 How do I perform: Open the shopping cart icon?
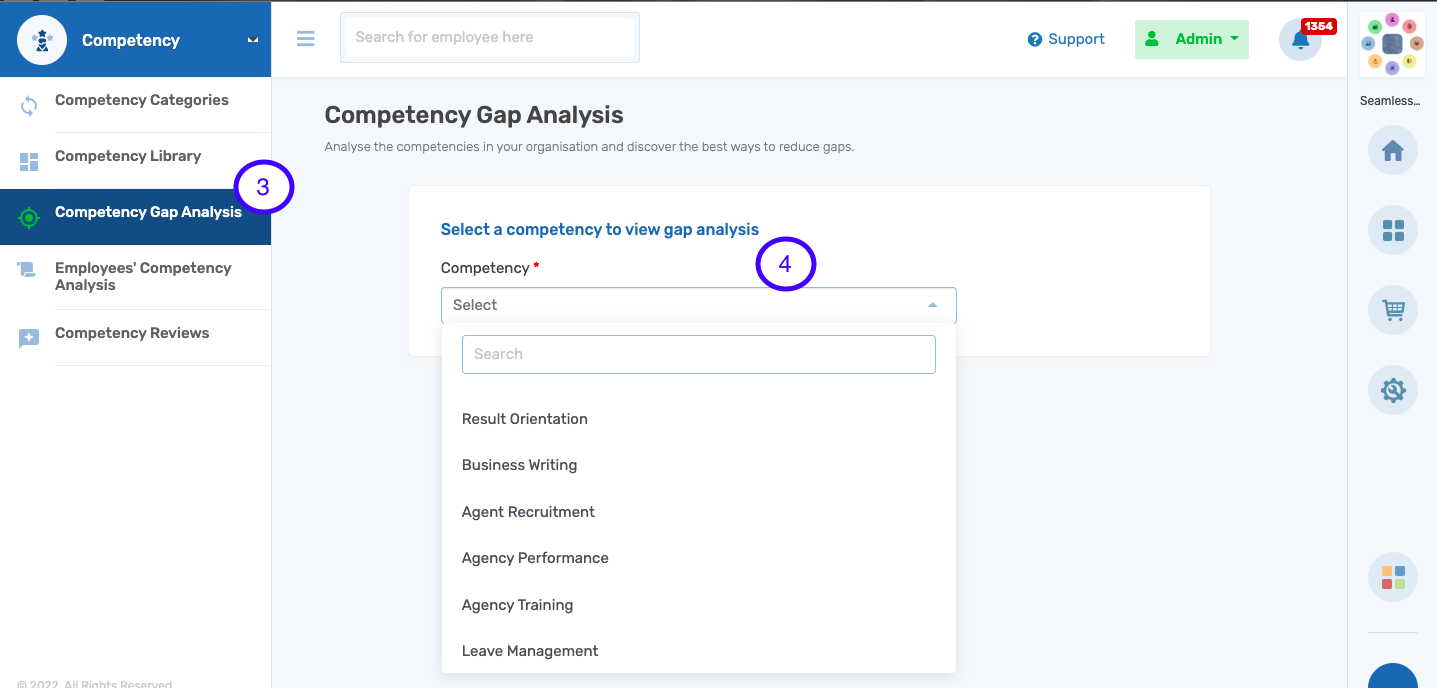1392,311
